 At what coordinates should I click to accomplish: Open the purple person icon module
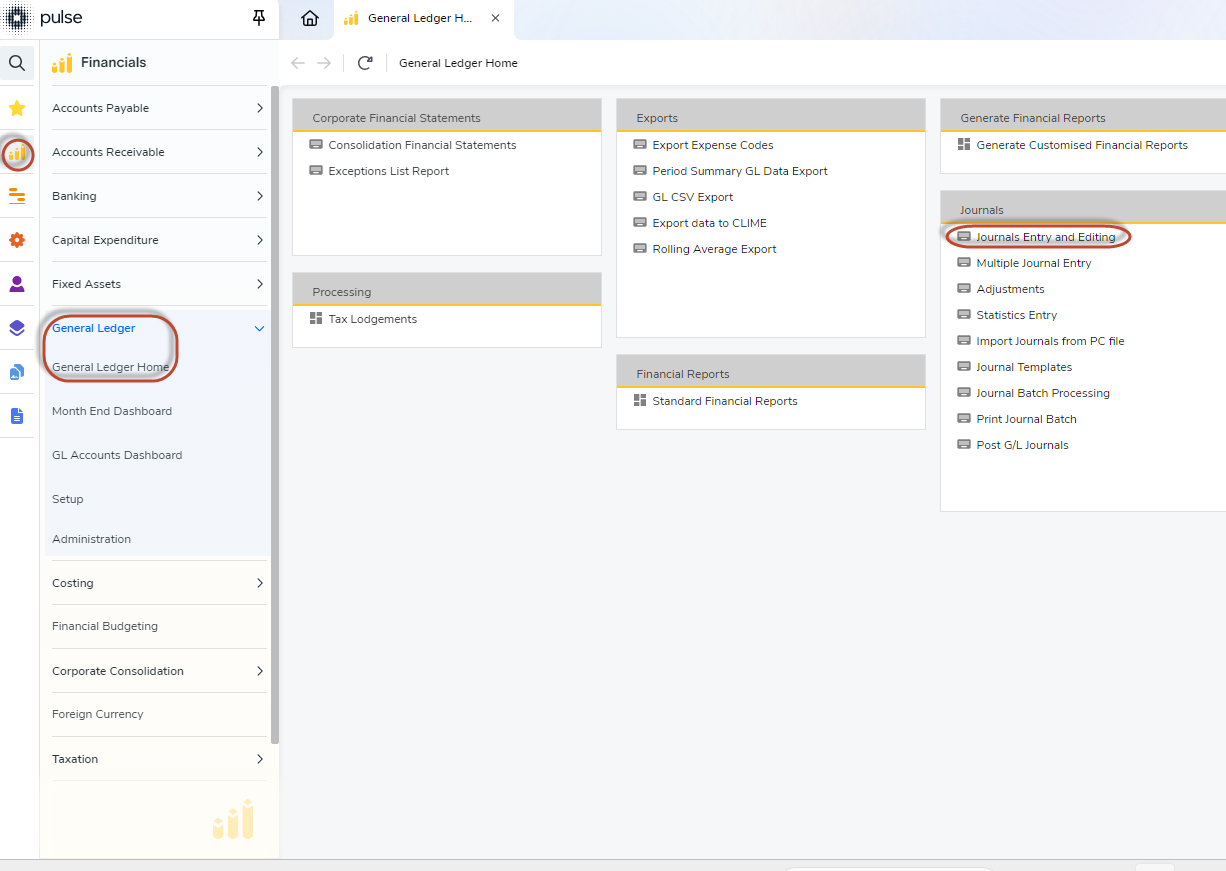pos(17,284)
